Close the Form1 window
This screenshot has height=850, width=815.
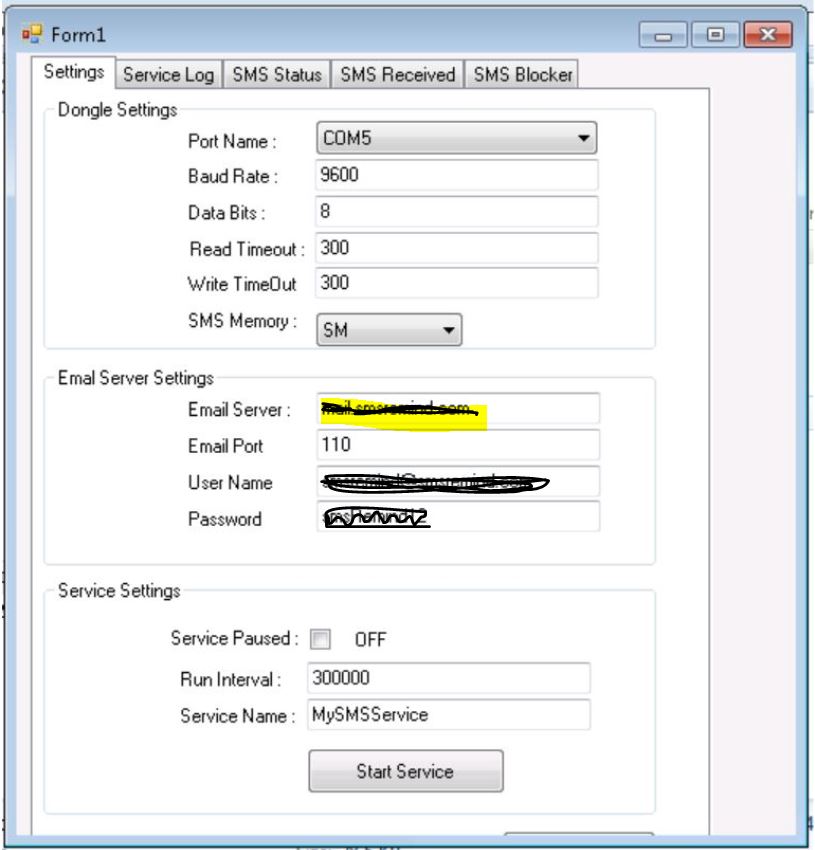765,37
